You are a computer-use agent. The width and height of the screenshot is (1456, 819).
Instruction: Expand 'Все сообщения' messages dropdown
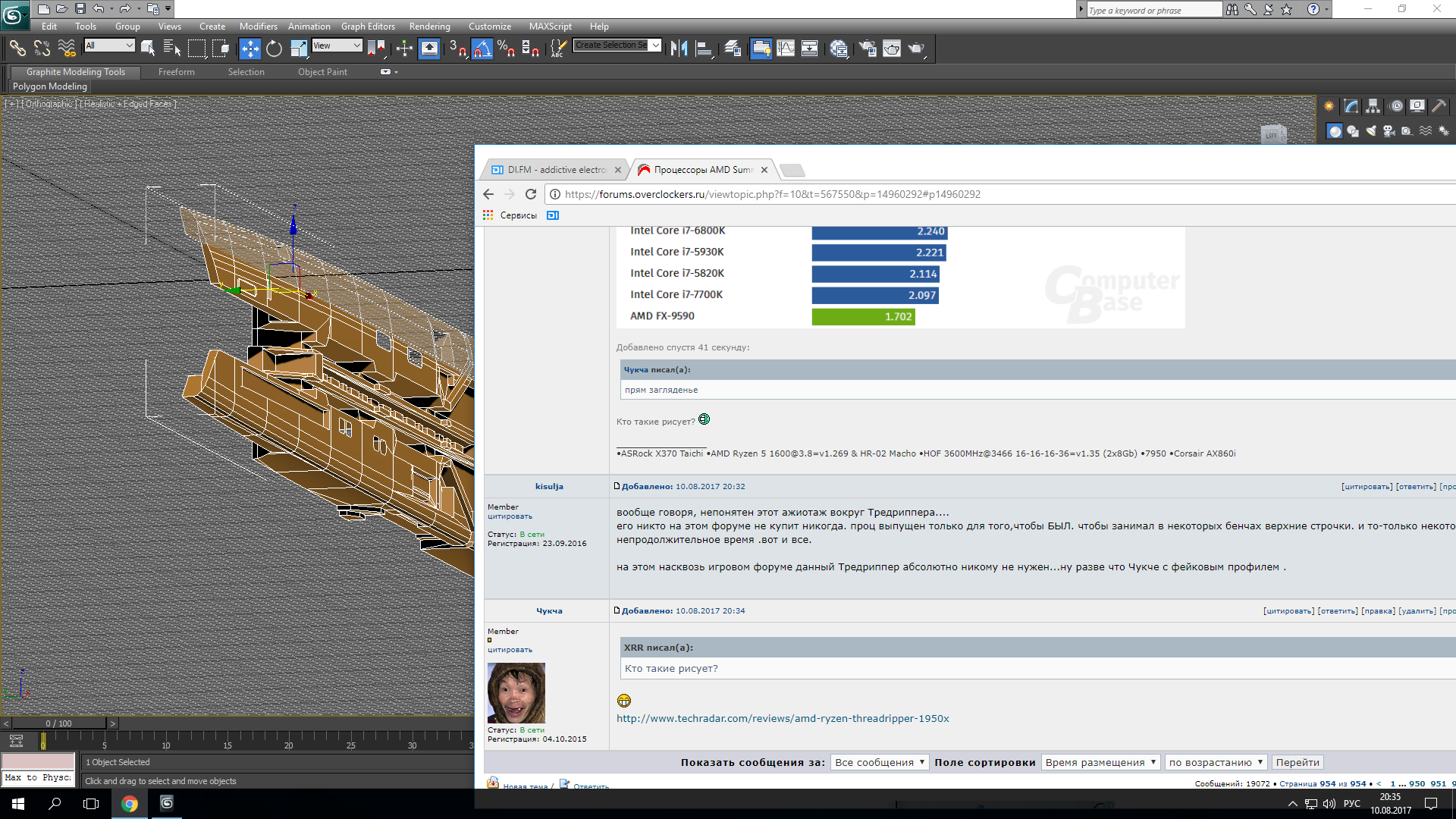pyautogui.click(x=879, y=762)
